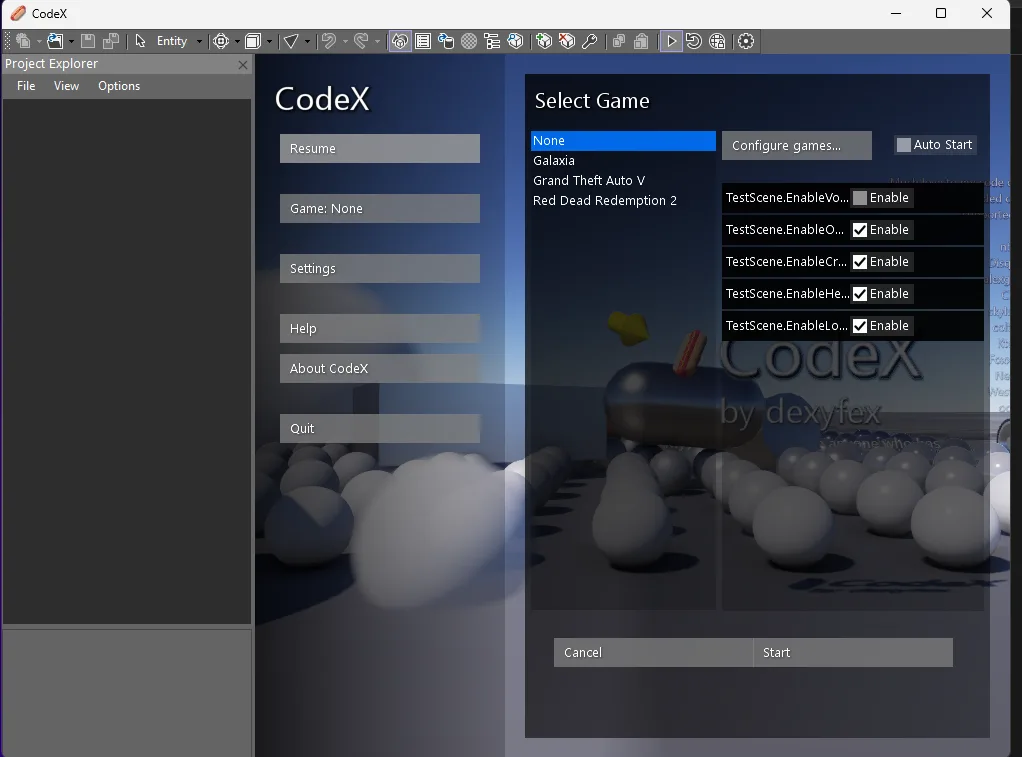The width and height of the screenshot is (1022, 757).
Task: Open the Options menu in Project Explorer
Action: 119,86
